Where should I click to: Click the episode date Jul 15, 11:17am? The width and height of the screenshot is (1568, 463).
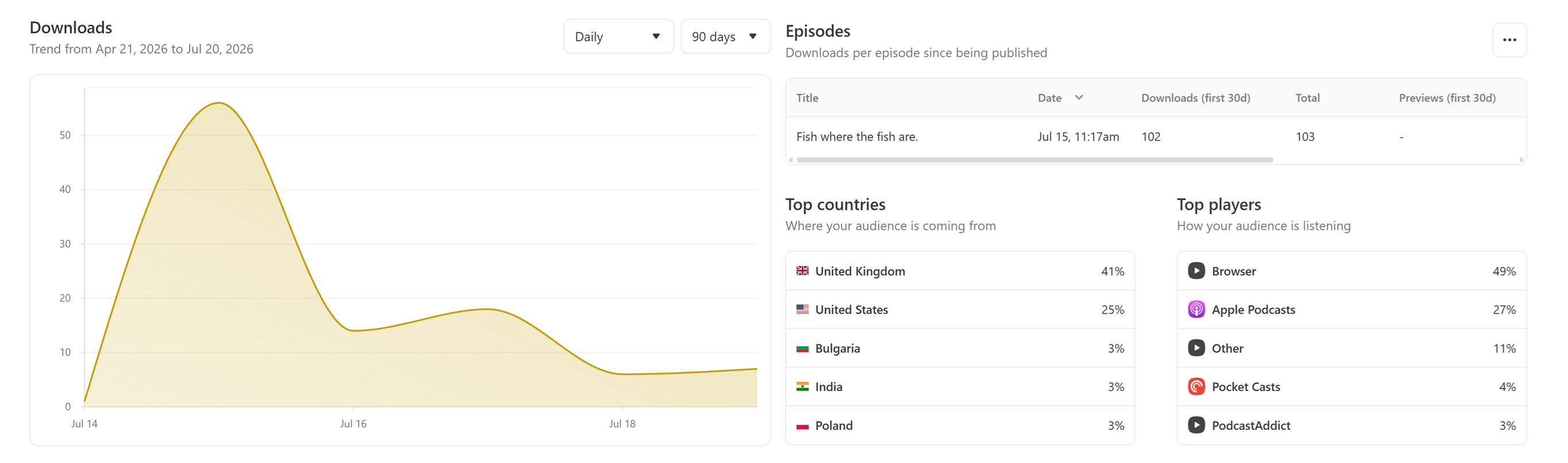coord(1078,137)
